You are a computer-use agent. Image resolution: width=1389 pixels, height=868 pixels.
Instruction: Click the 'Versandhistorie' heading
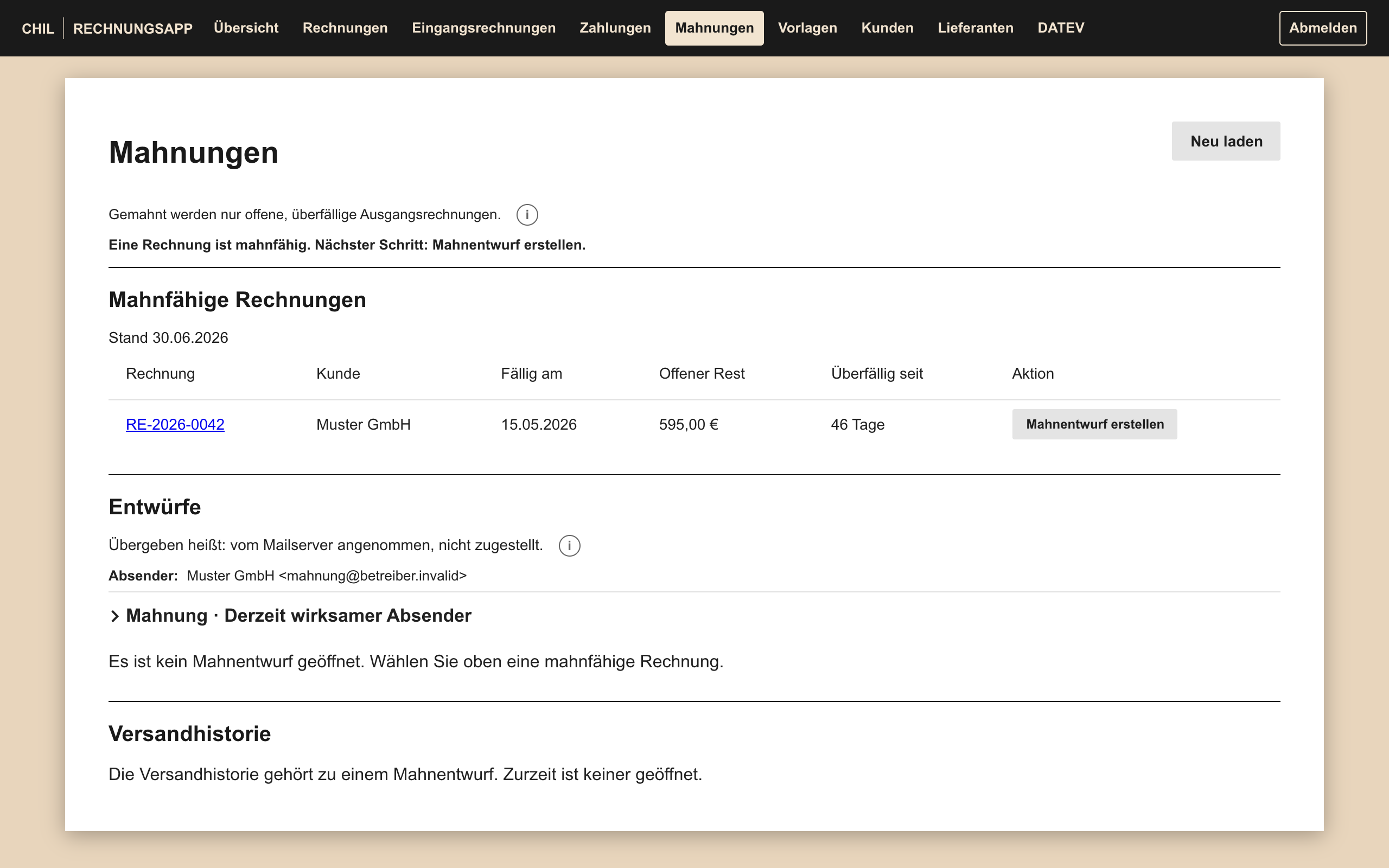[189, 733]
